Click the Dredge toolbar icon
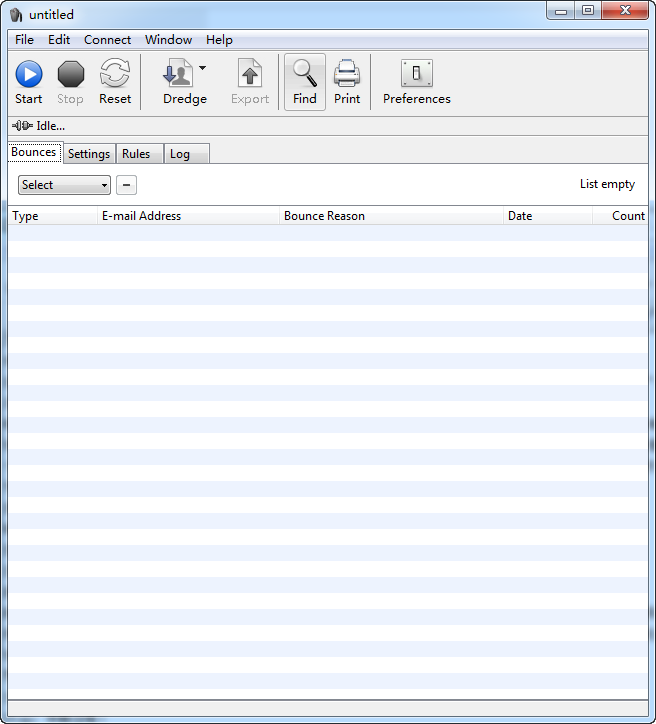Image resolution: width=656 pixels, height=724 pixels. [178, 72]
